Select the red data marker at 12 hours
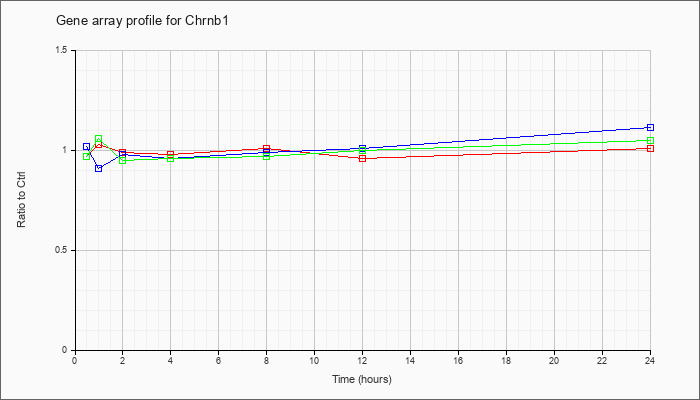Screen dimensions: 700x400 tap(362, 158)
